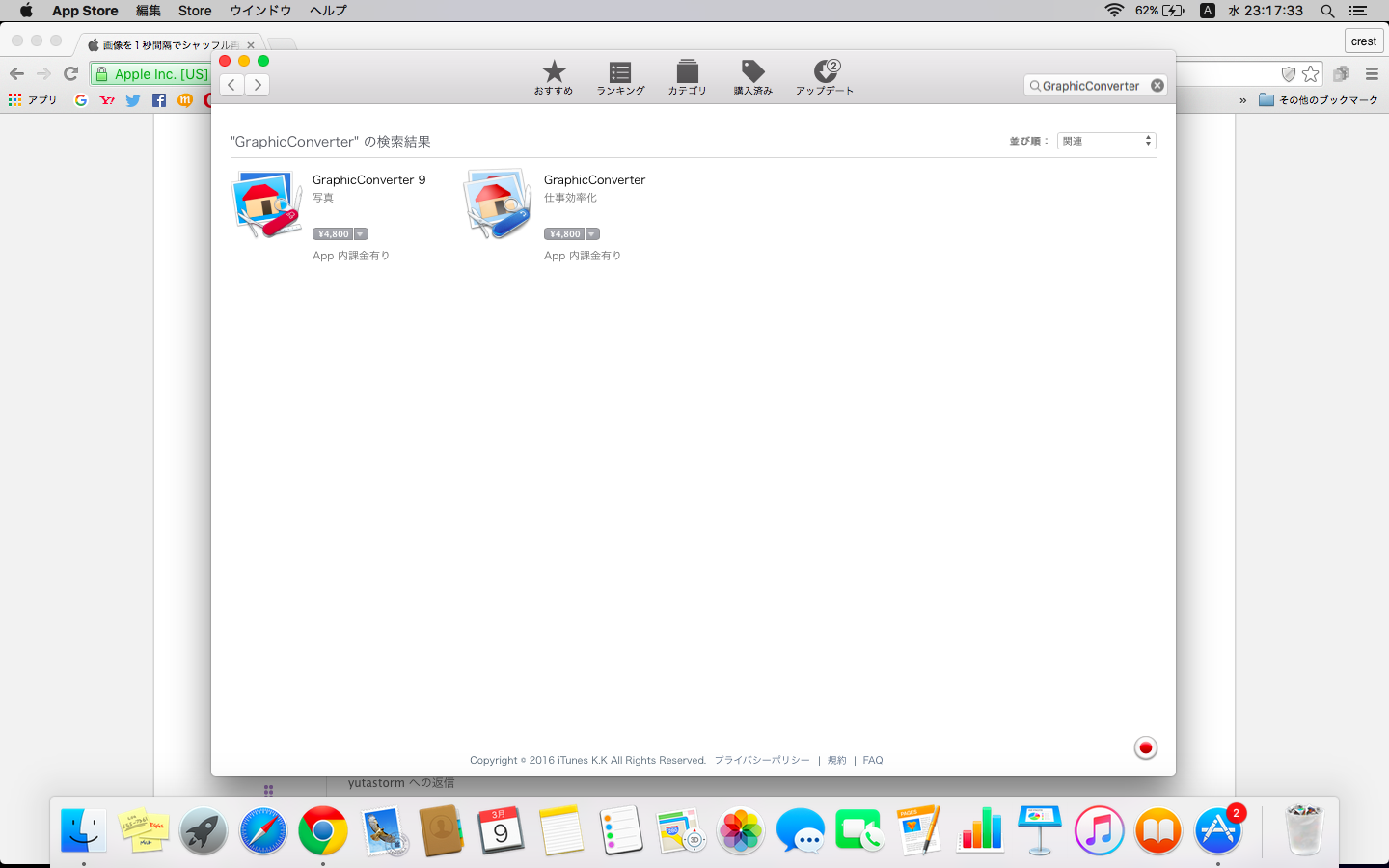1389x868 pixels.
Task: Open the 規約 terms link
Action: pyautogui.click(x=836, y=760)
